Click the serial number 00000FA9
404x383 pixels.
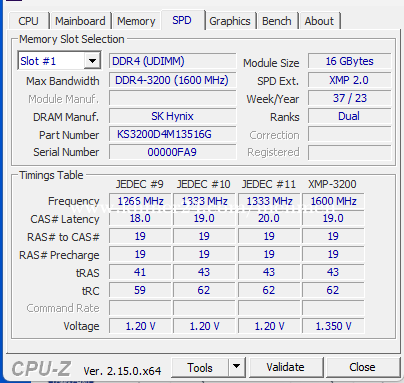click(172, 152)
